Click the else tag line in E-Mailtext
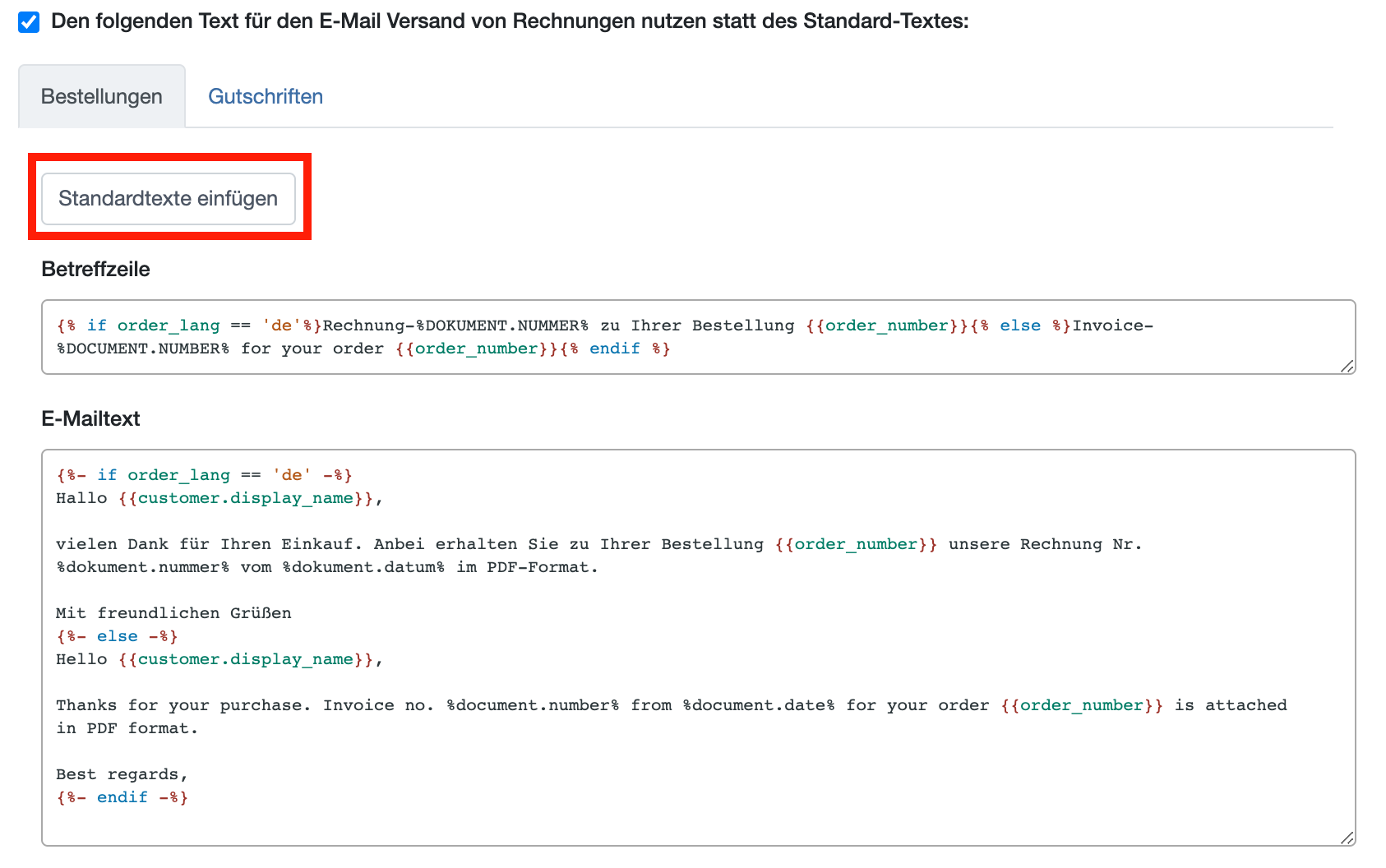1386x868 pixels. click(118, 636)
